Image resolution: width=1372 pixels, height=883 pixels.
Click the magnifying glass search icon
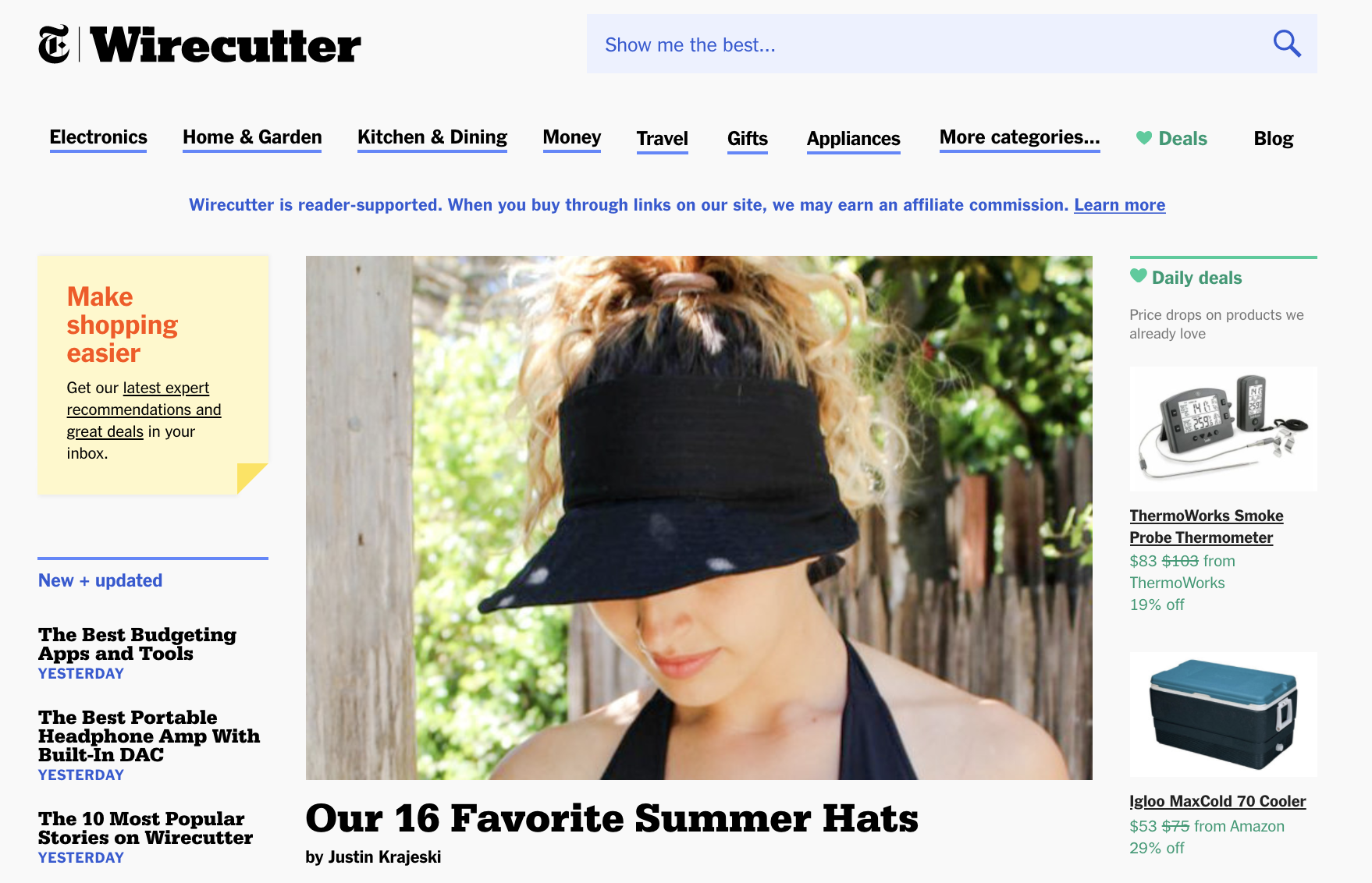(1287, 44)
